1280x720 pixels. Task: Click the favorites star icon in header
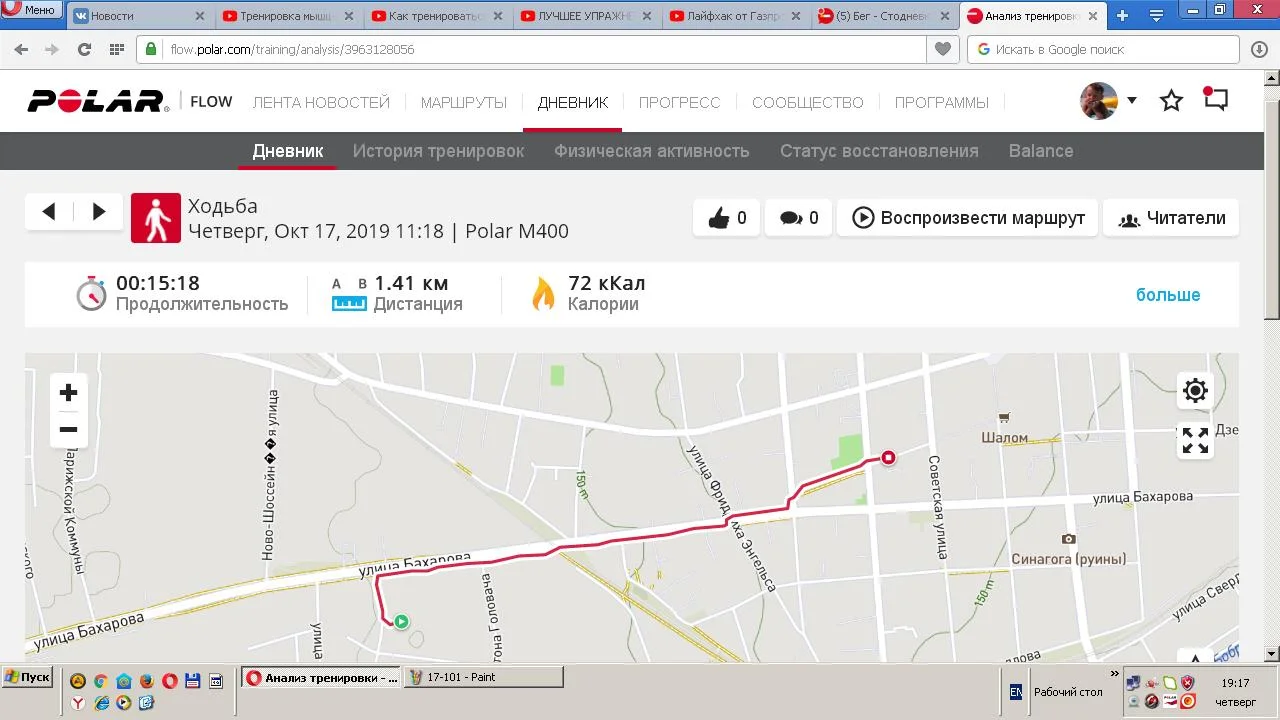(1171, 100)
